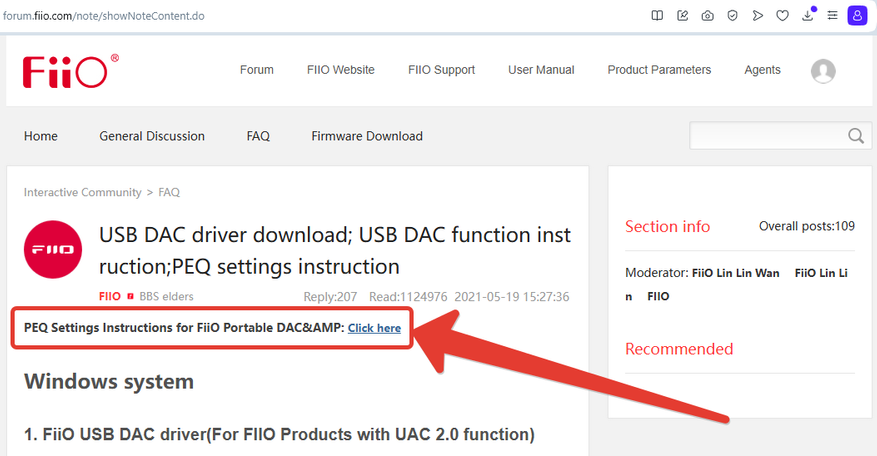This screenshot has height=456, width=877.
Task: Select the Firmware Download tab
Action: pyautogui.click(x=367, y=136)
